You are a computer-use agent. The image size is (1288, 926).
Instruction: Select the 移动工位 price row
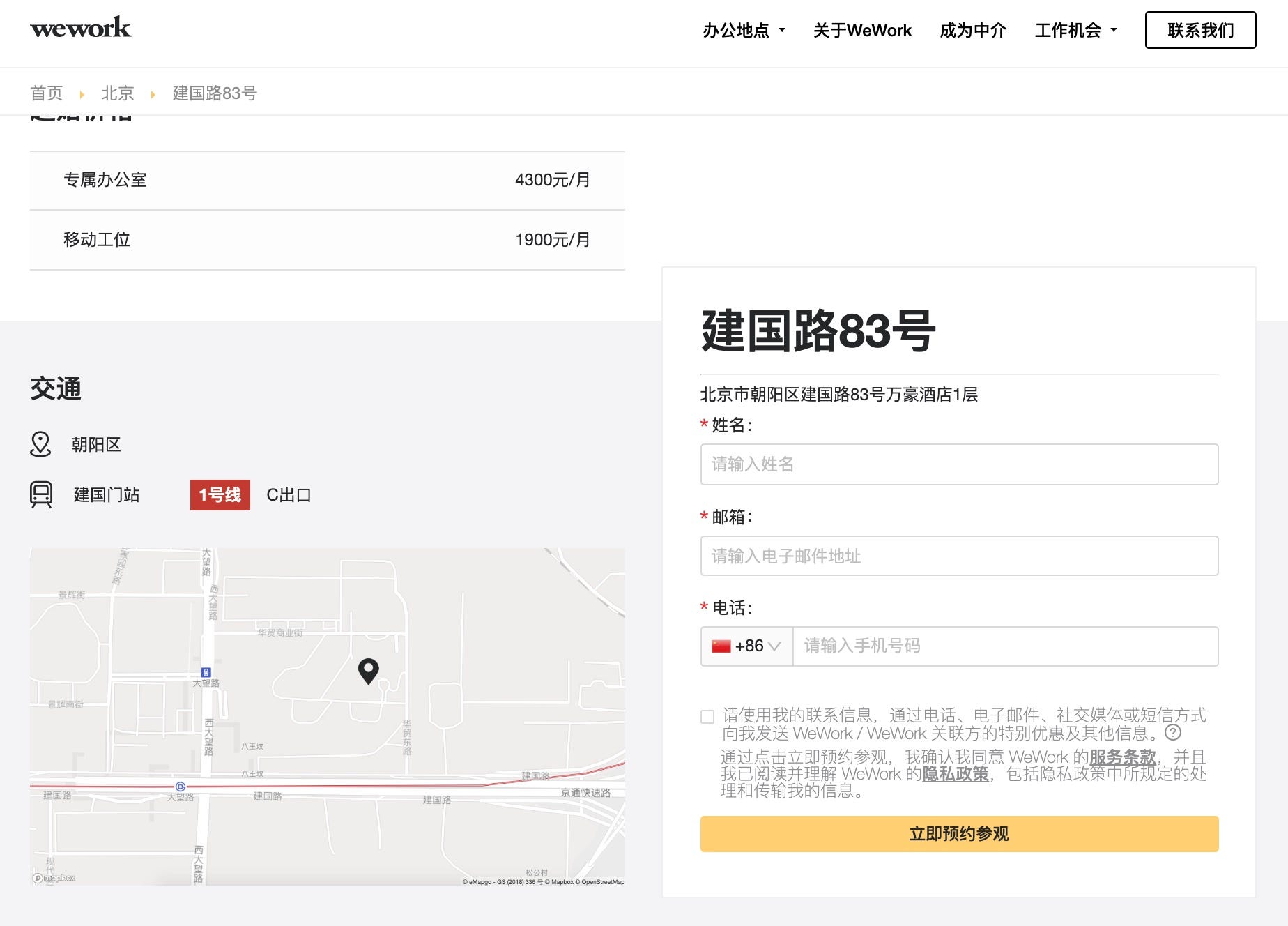(x=327, y=240)
